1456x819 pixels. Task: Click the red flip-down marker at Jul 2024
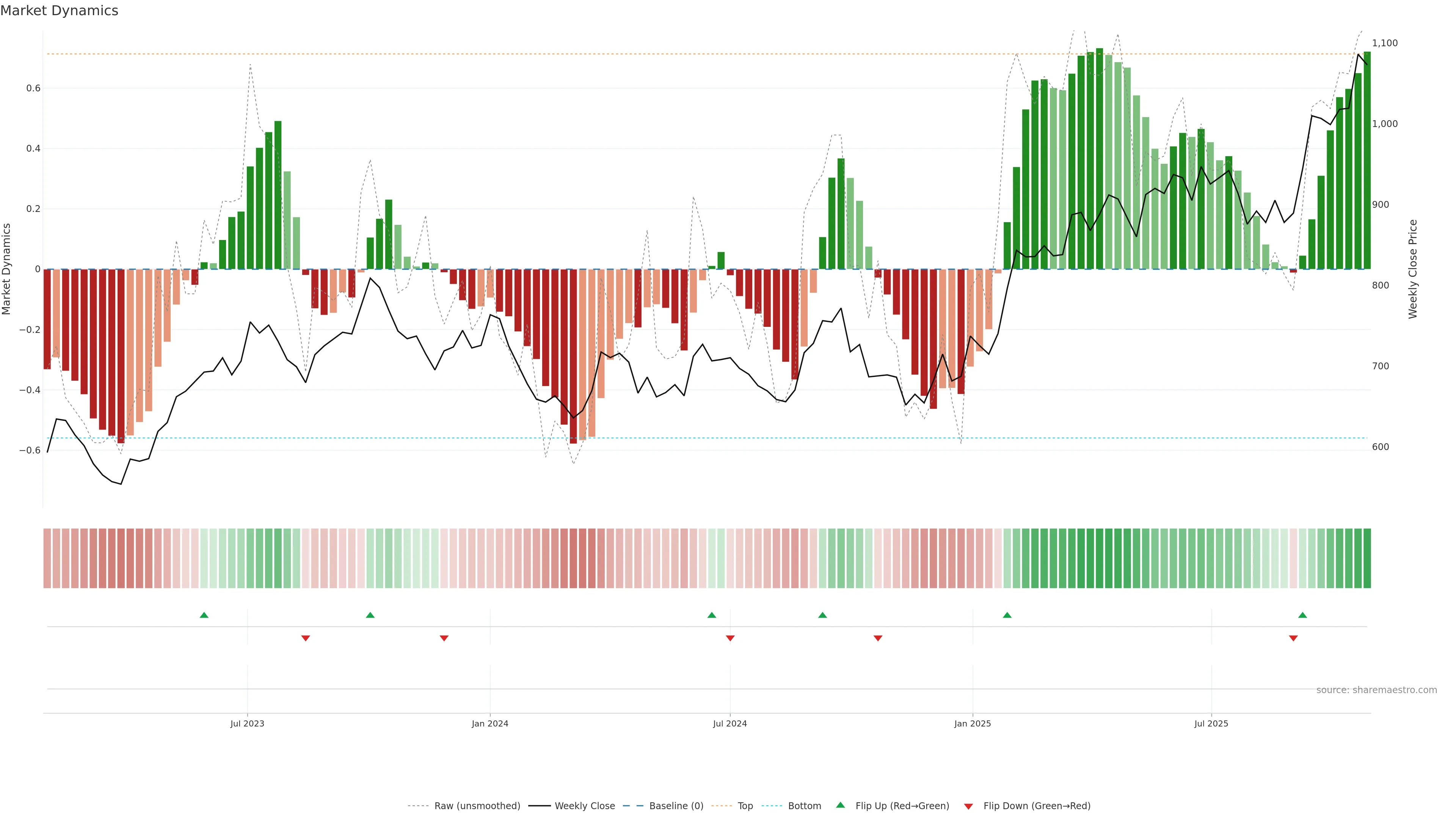tap(730, 638)
